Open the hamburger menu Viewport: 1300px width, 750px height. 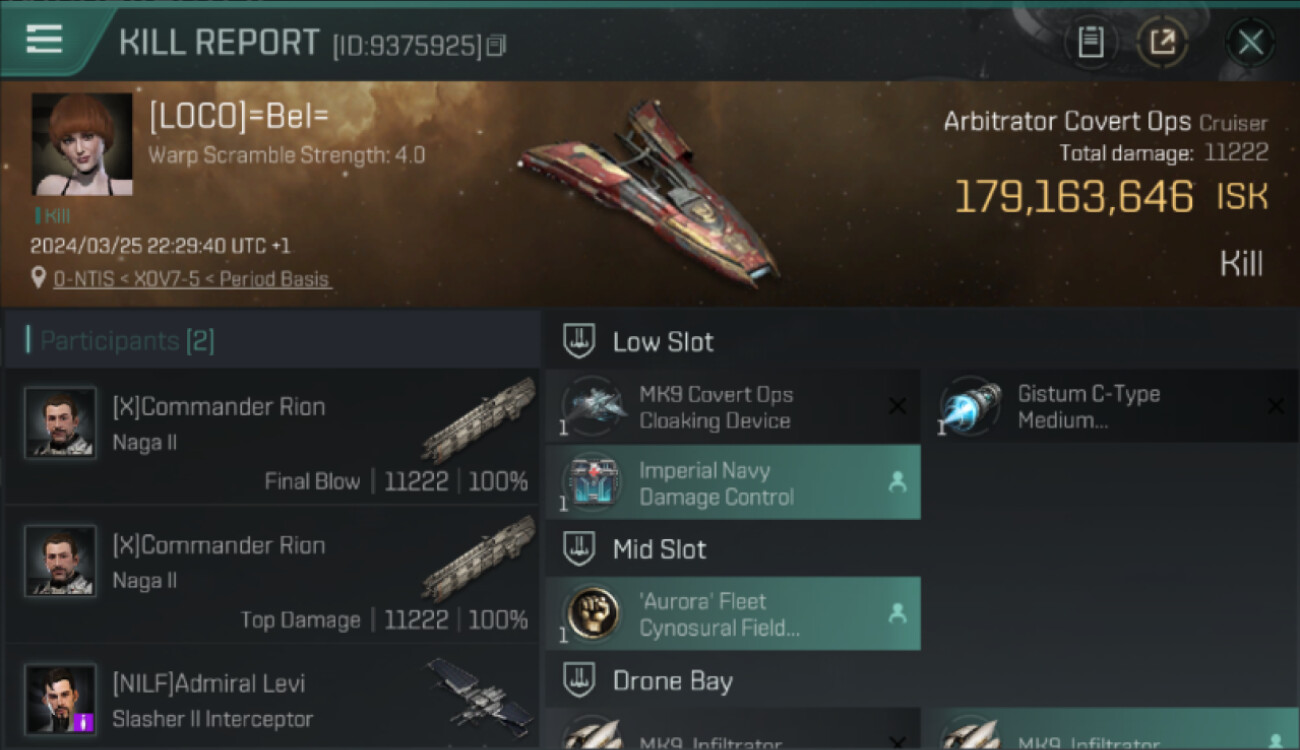point(44,40)
